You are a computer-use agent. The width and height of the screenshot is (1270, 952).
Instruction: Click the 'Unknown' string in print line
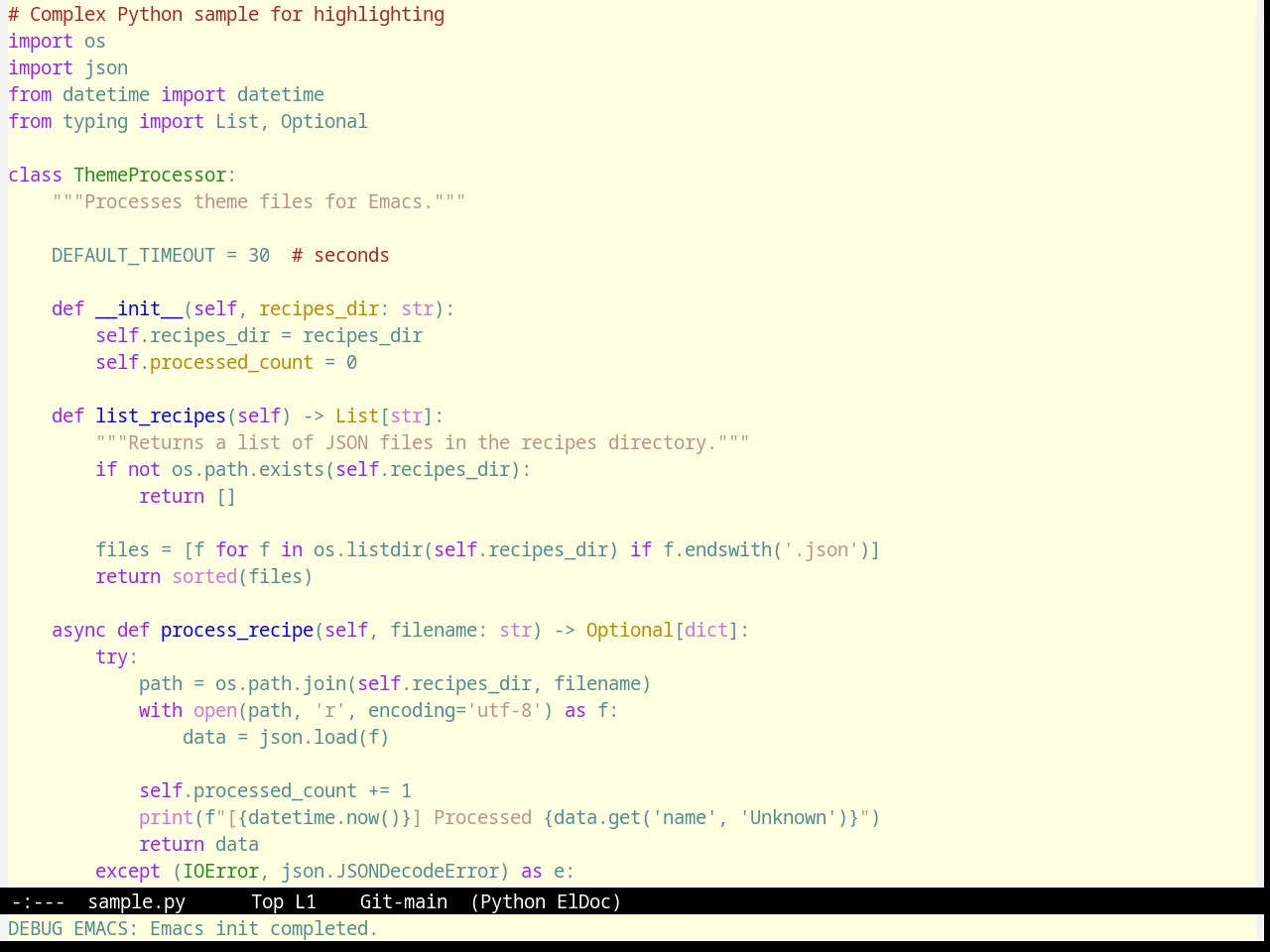788,818
